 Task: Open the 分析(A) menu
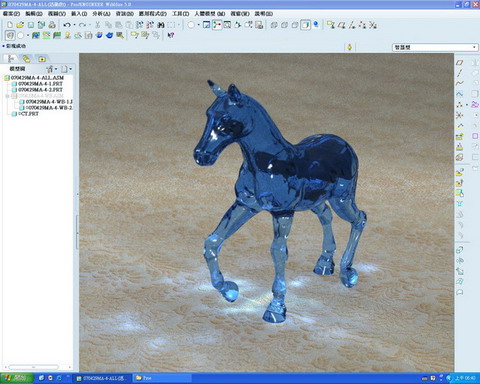(101, 14)
